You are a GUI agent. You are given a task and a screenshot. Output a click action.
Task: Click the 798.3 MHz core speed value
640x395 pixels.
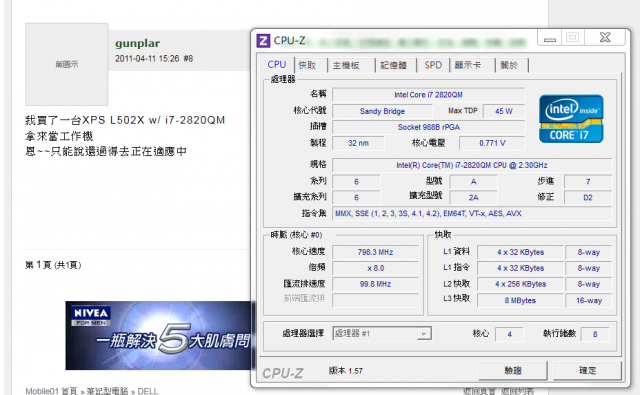tap(376, 252)
